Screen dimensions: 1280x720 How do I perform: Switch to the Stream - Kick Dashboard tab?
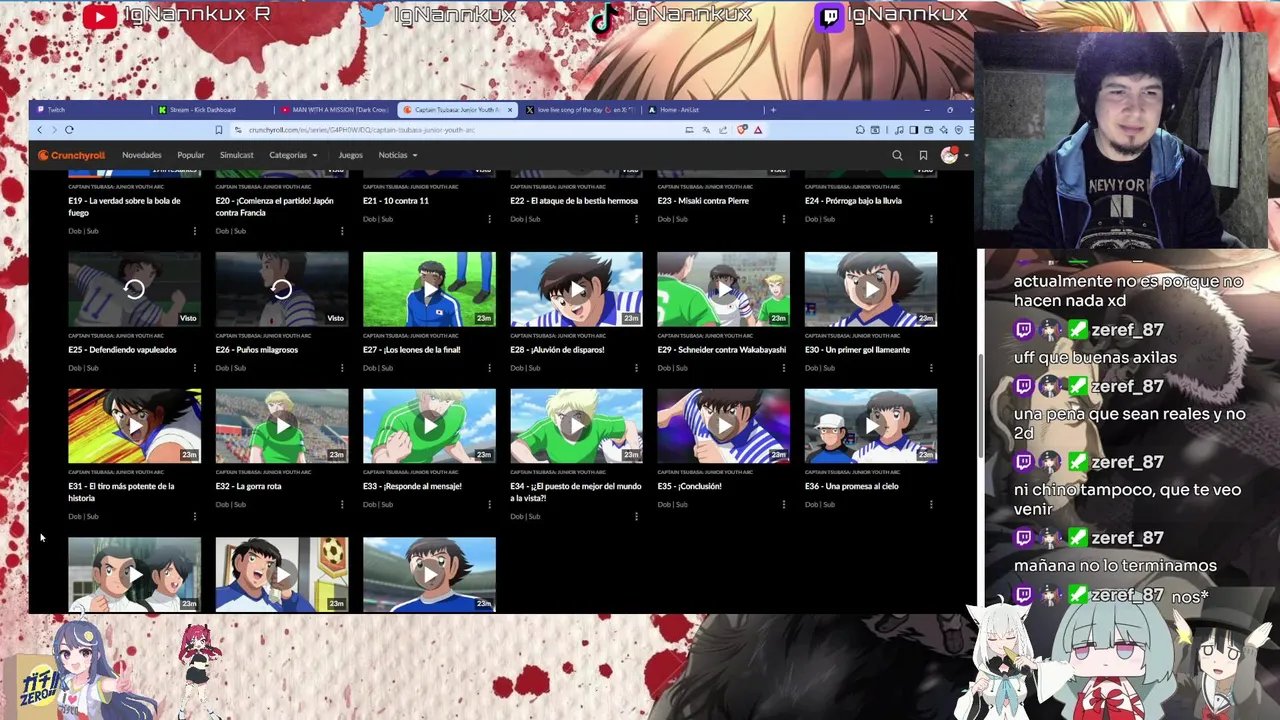210,110
